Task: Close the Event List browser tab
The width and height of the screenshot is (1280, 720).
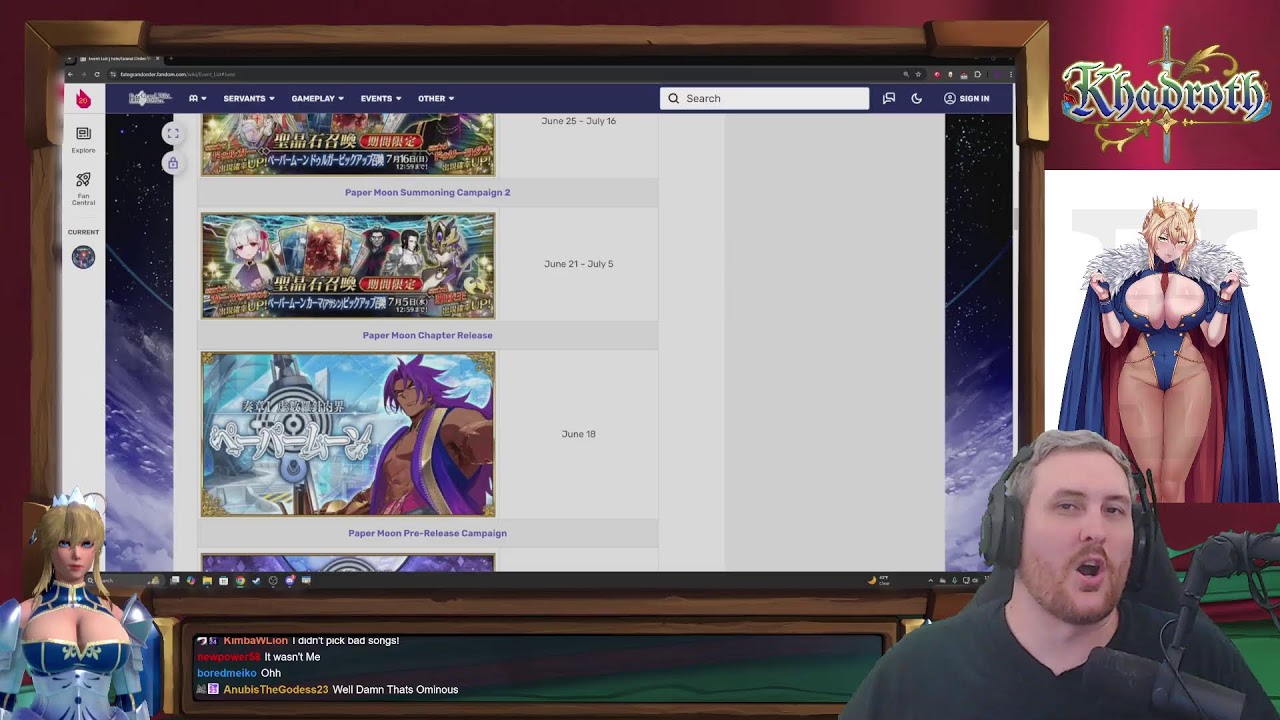Action: [x=158, y=59]
